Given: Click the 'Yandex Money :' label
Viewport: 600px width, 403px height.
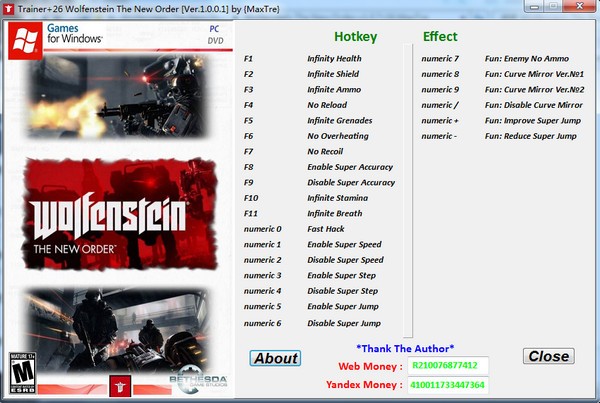Looking at the screenshot, I should [364, 385].
